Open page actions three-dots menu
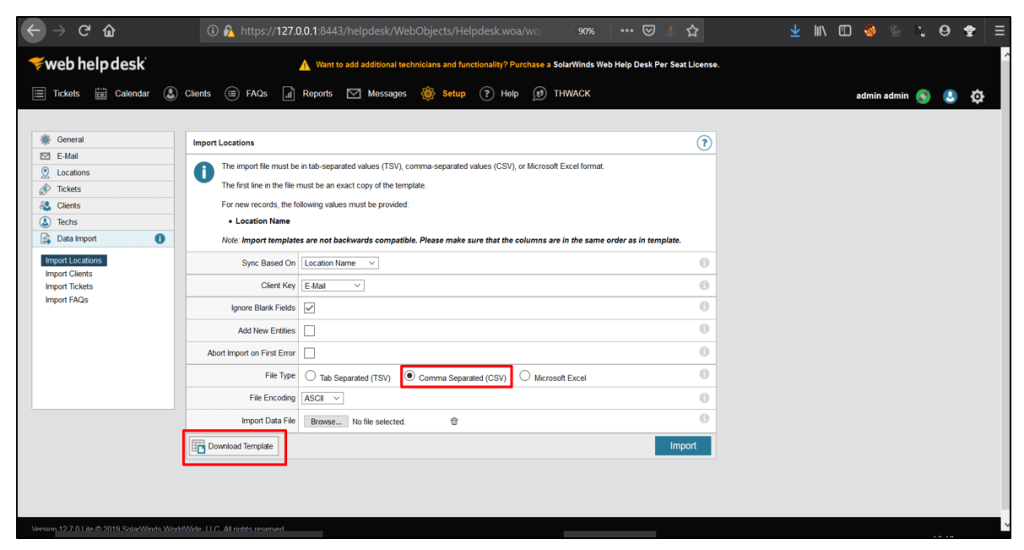Viewport: 1024px width, 550px height. pos(626,31)
